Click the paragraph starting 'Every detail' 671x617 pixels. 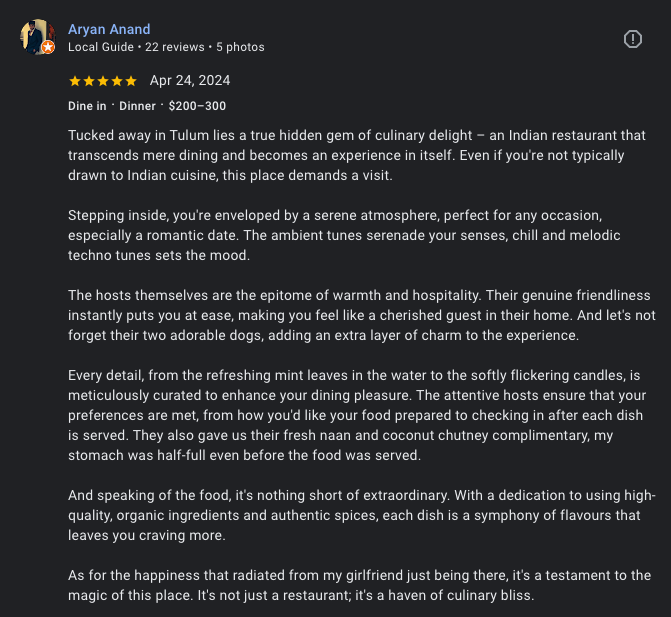[x=357, y=415]
